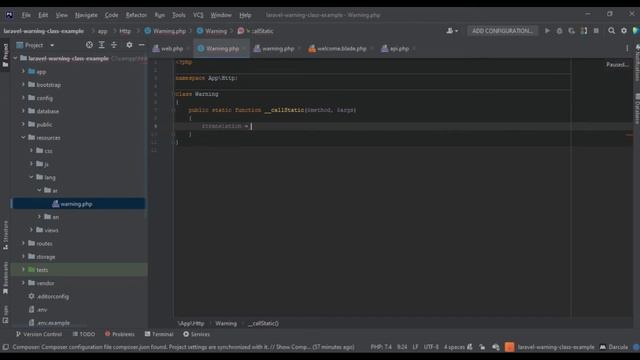Open the File menu
Image resolution: width=640 pixels, height=360 pixels.
point(26,15)
